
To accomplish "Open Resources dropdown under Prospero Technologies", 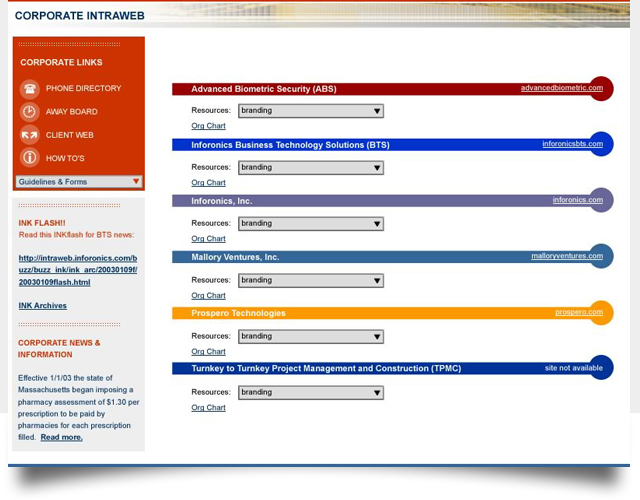I will (311, 336).
